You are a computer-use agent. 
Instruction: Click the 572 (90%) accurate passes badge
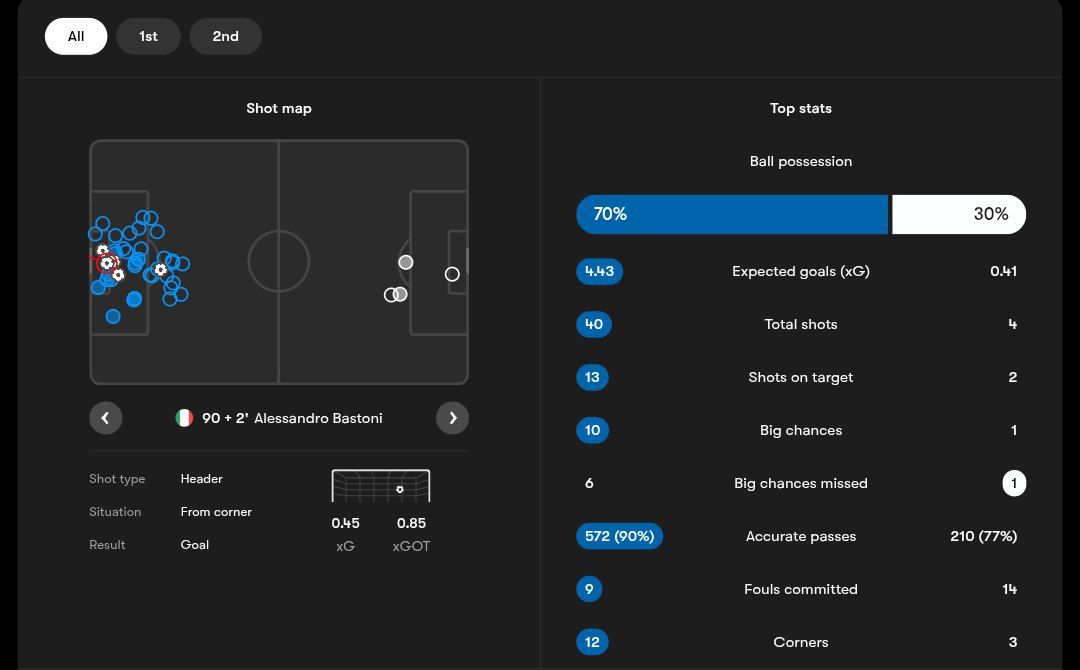(x=619, y=536)
